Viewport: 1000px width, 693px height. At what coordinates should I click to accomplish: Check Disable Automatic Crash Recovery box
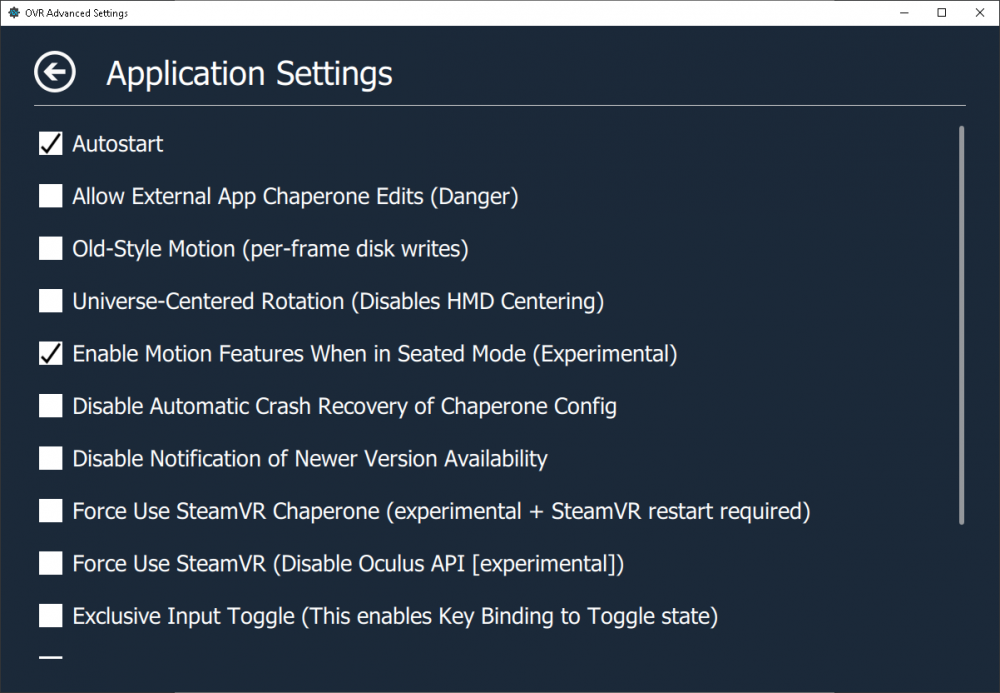tap(51, 406)
